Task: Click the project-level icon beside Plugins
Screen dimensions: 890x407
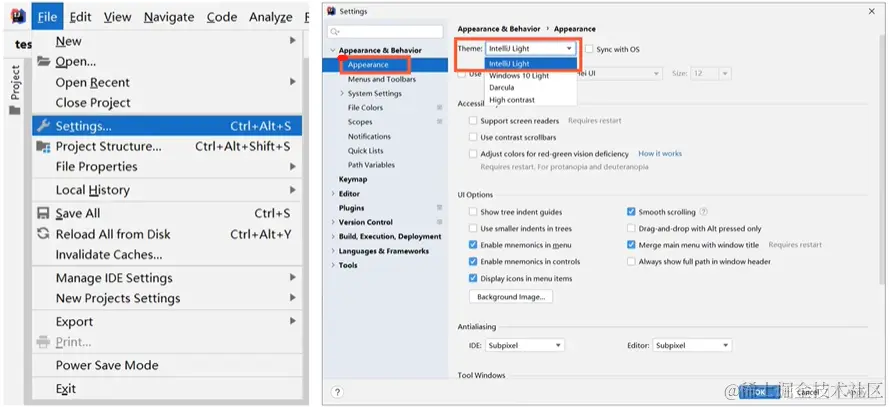Action: [x=439, y=208]
